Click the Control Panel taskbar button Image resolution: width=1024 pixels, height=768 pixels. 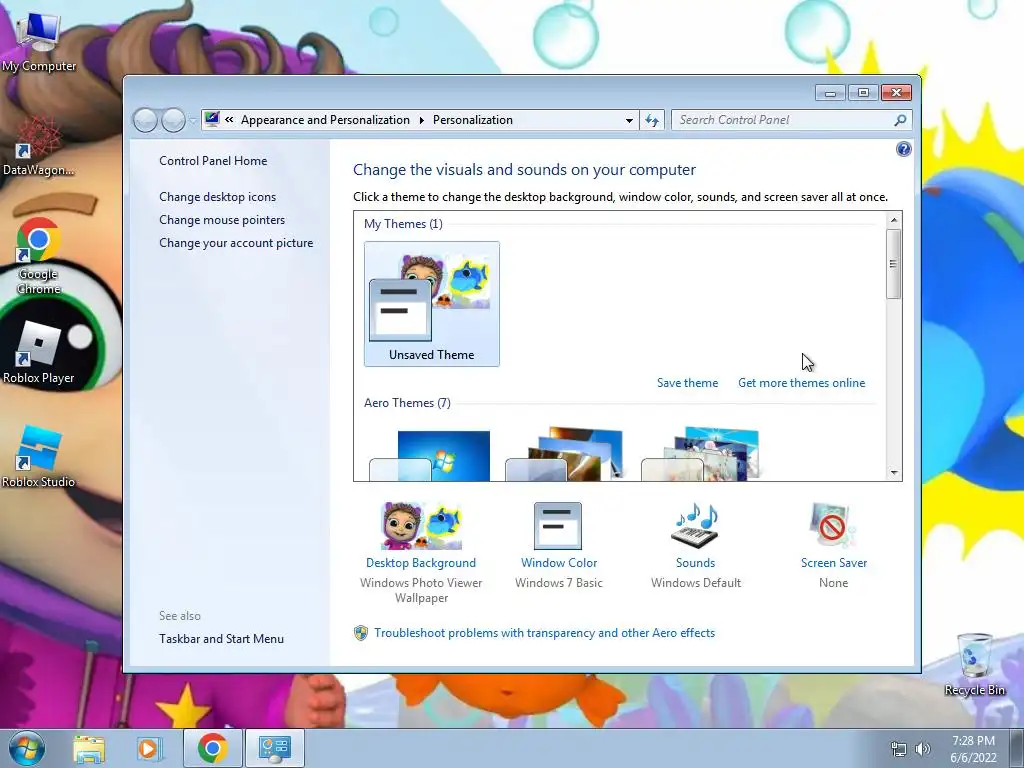[x=274, y=748]
